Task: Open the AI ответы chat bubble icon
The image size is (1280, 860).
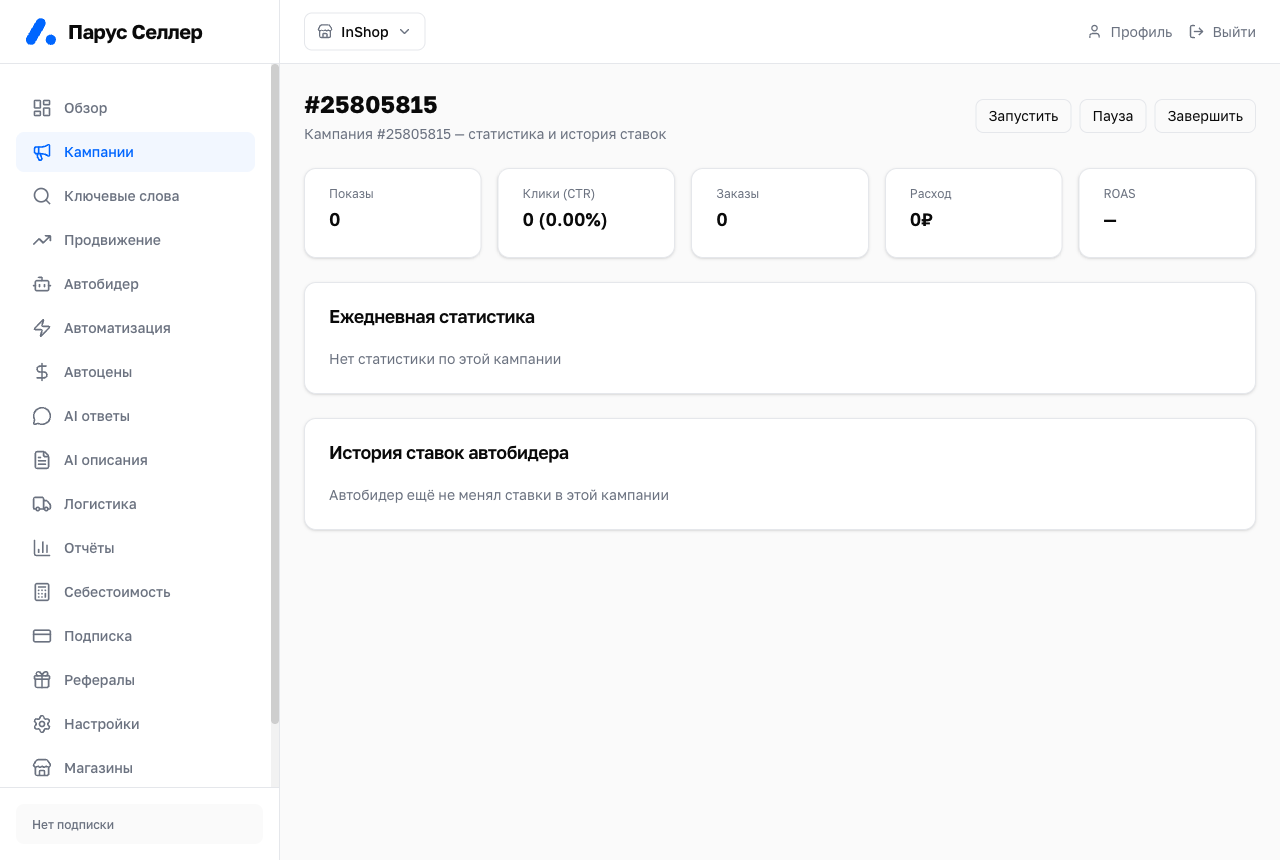Action: [x=42, y=416]
